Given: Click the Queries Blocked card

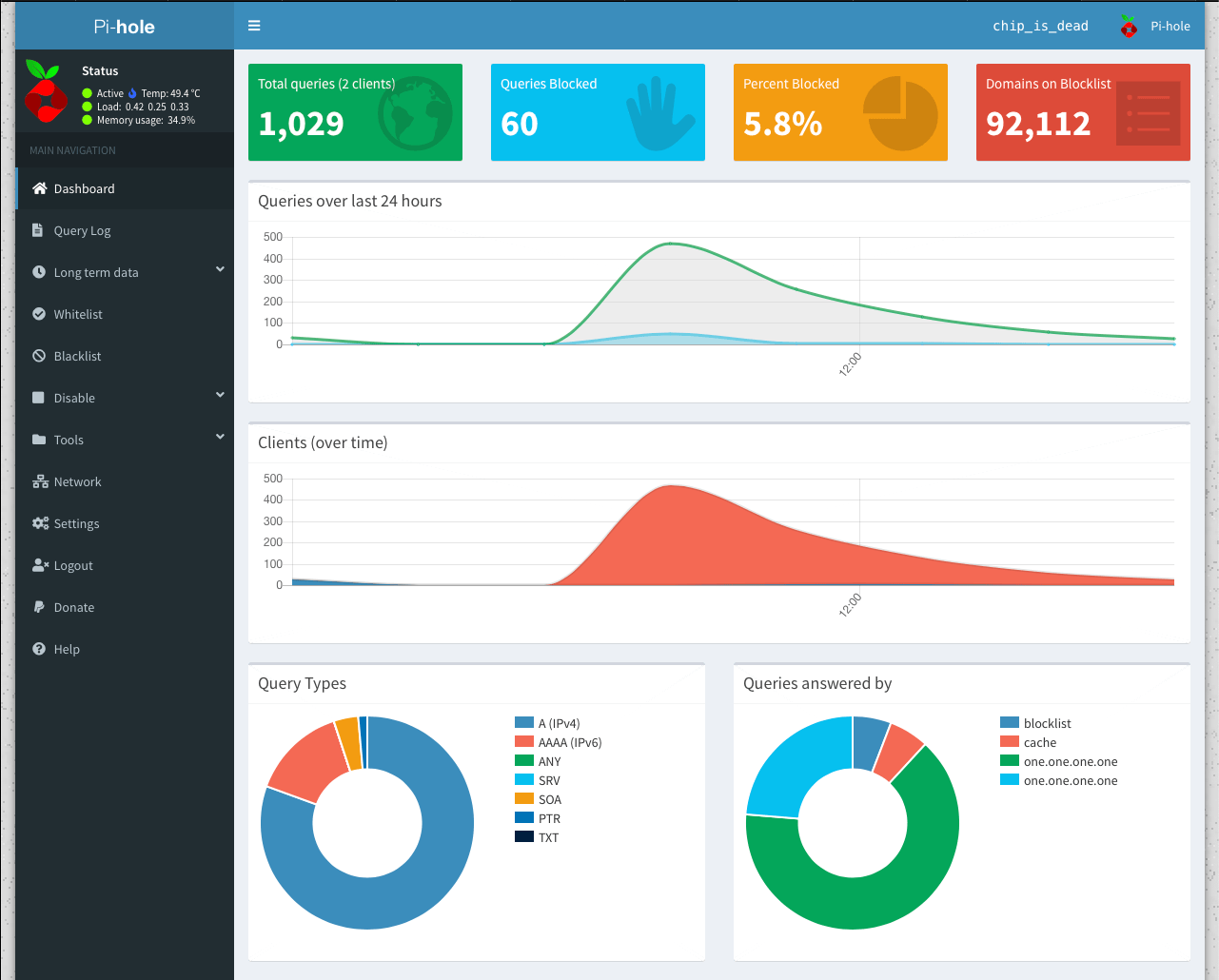Looking at the screenshot, I should pos(598,112).
